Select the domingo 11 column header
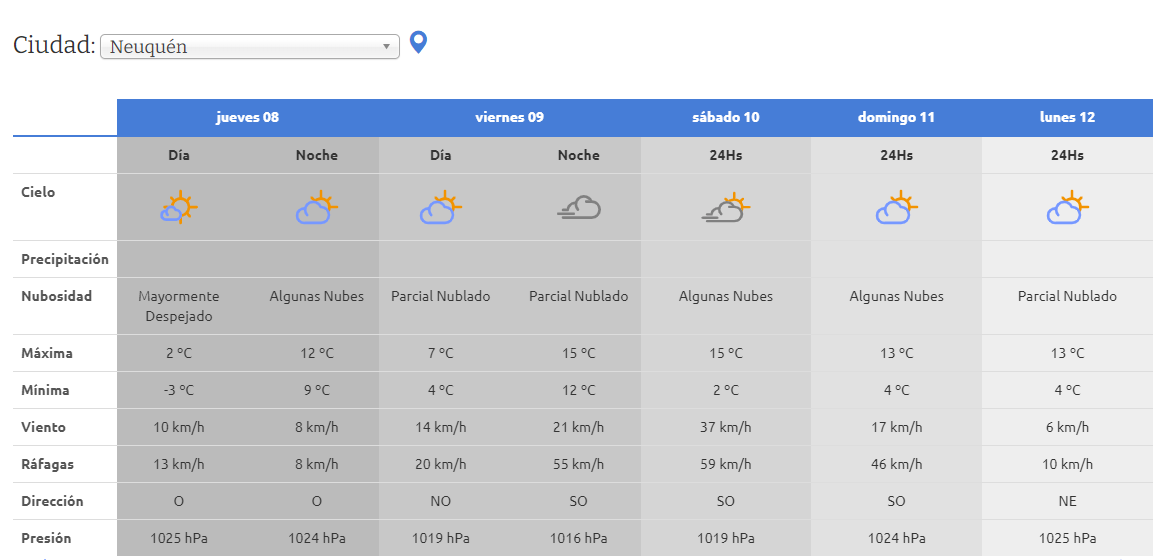The image size is (1171, 560). point(896,117)
